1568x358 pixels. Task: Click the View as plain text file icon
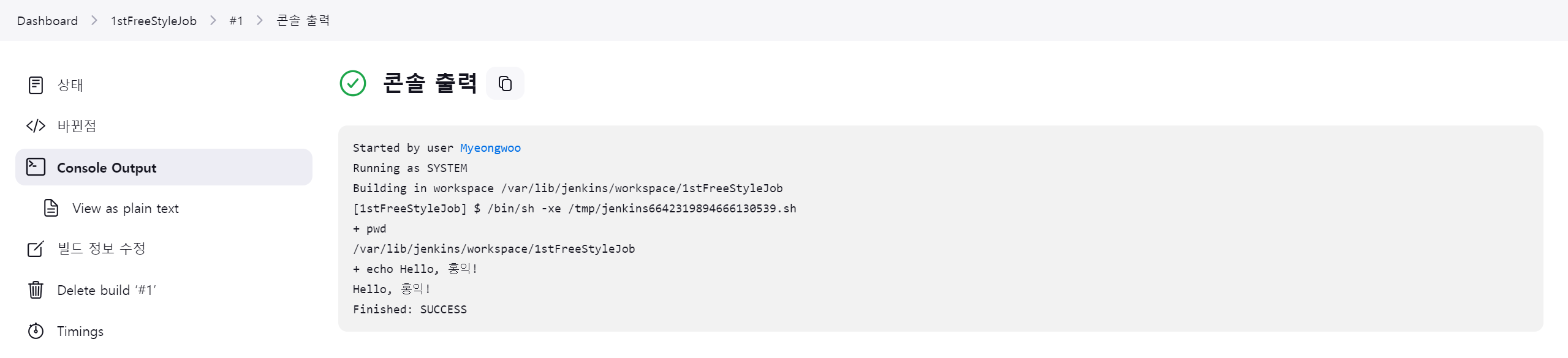point(51,208)
